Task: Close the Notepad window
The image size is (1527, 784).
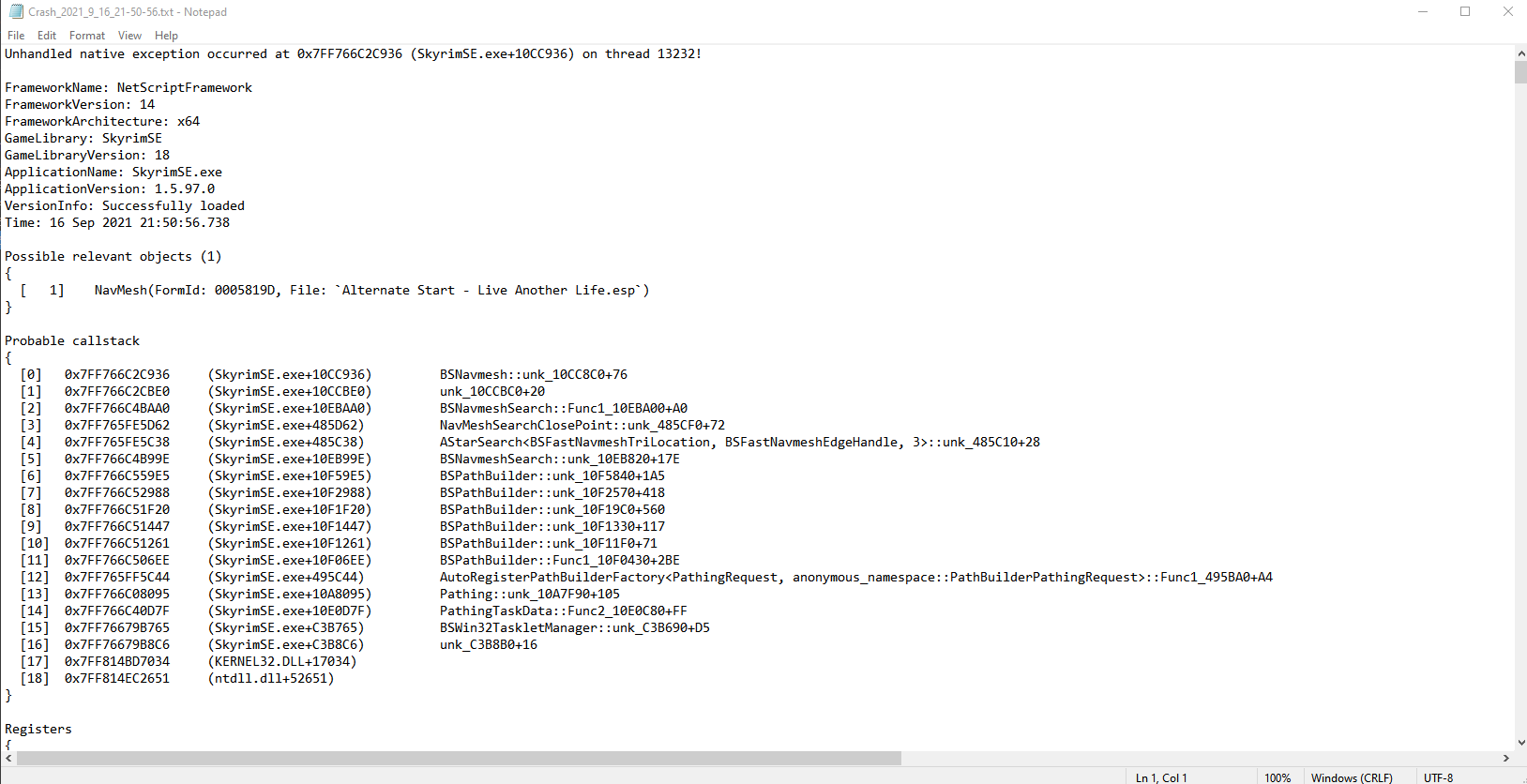Action: (1507, 12)
